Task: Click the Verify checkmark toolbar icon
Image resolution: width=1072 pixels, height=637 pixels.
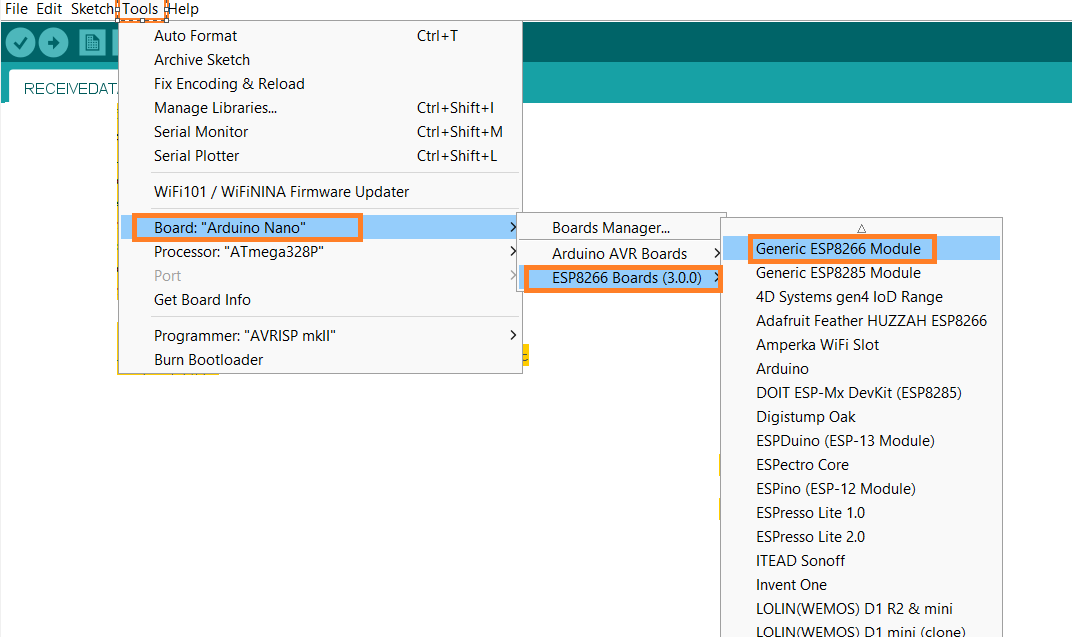Action: click(x=21, y=43)
